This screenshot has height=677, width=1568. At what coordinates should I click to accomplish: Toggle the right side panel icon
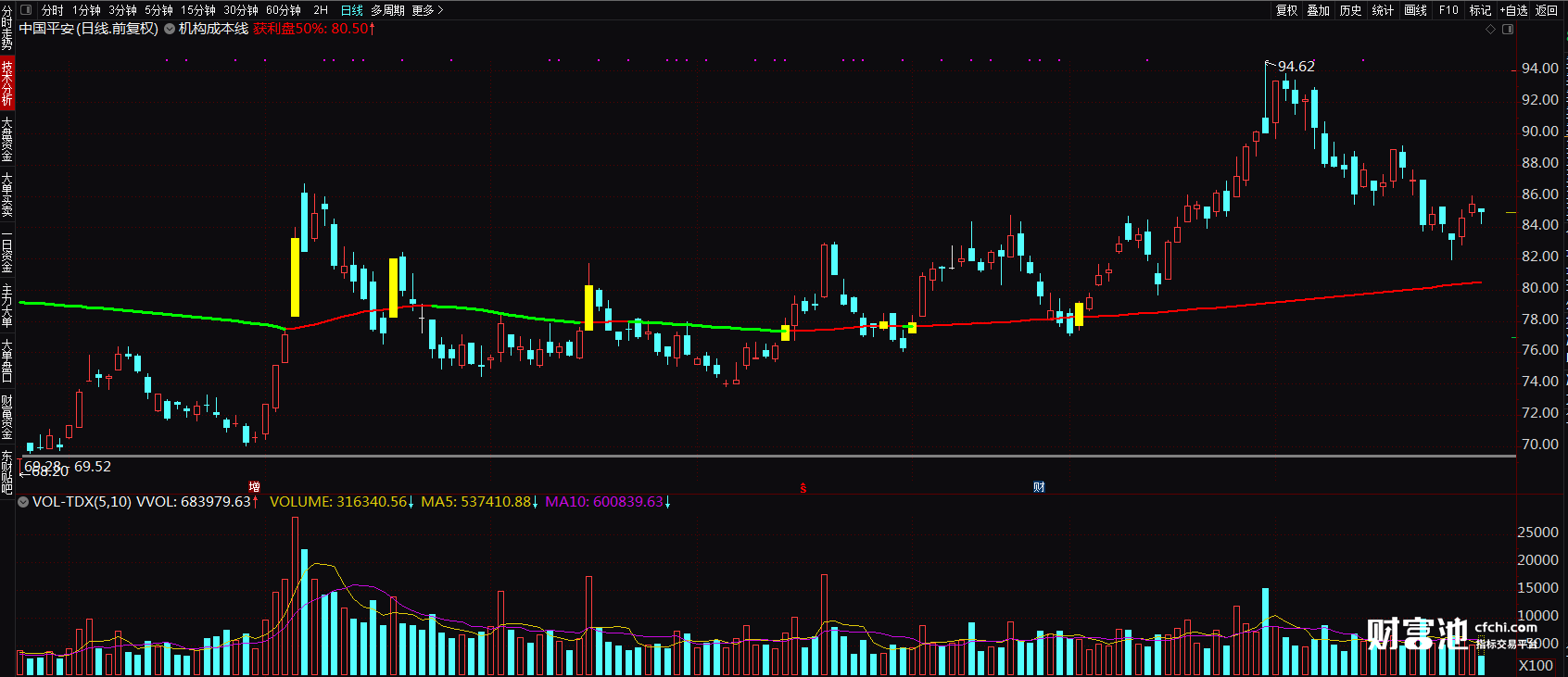coord(1508,30)
